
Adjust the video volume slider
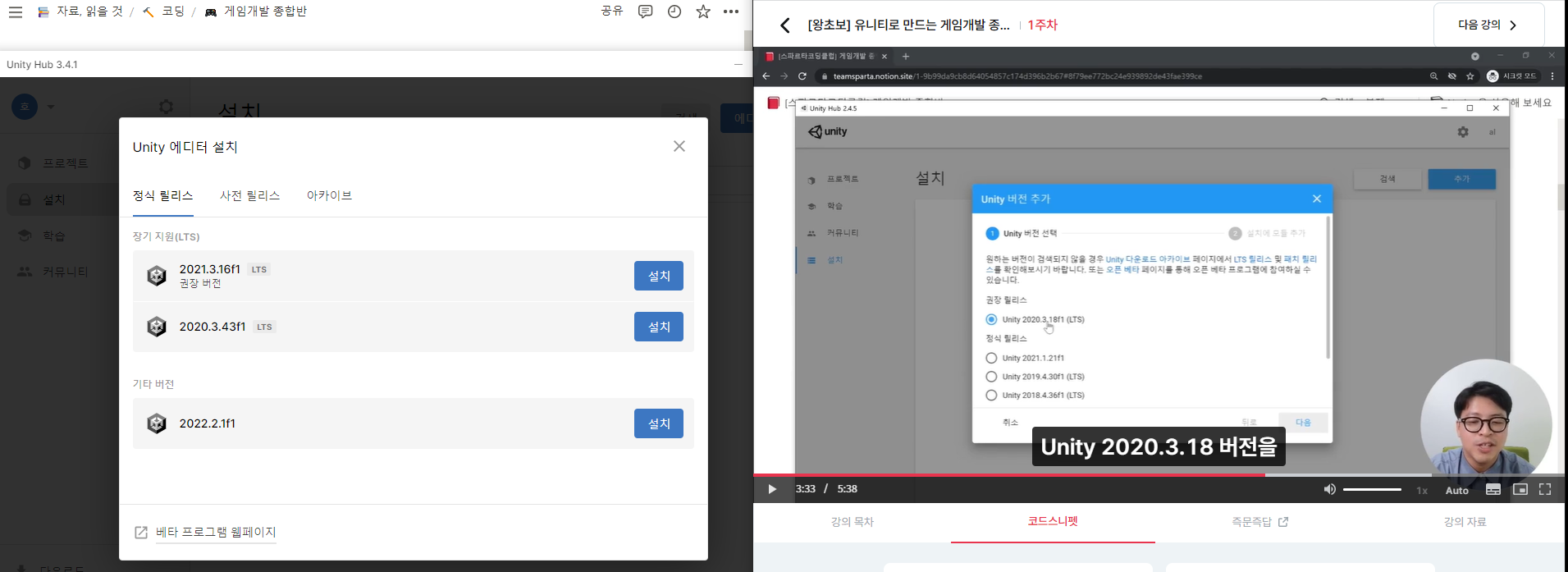pyautogui.click(x=1372, y=490)
